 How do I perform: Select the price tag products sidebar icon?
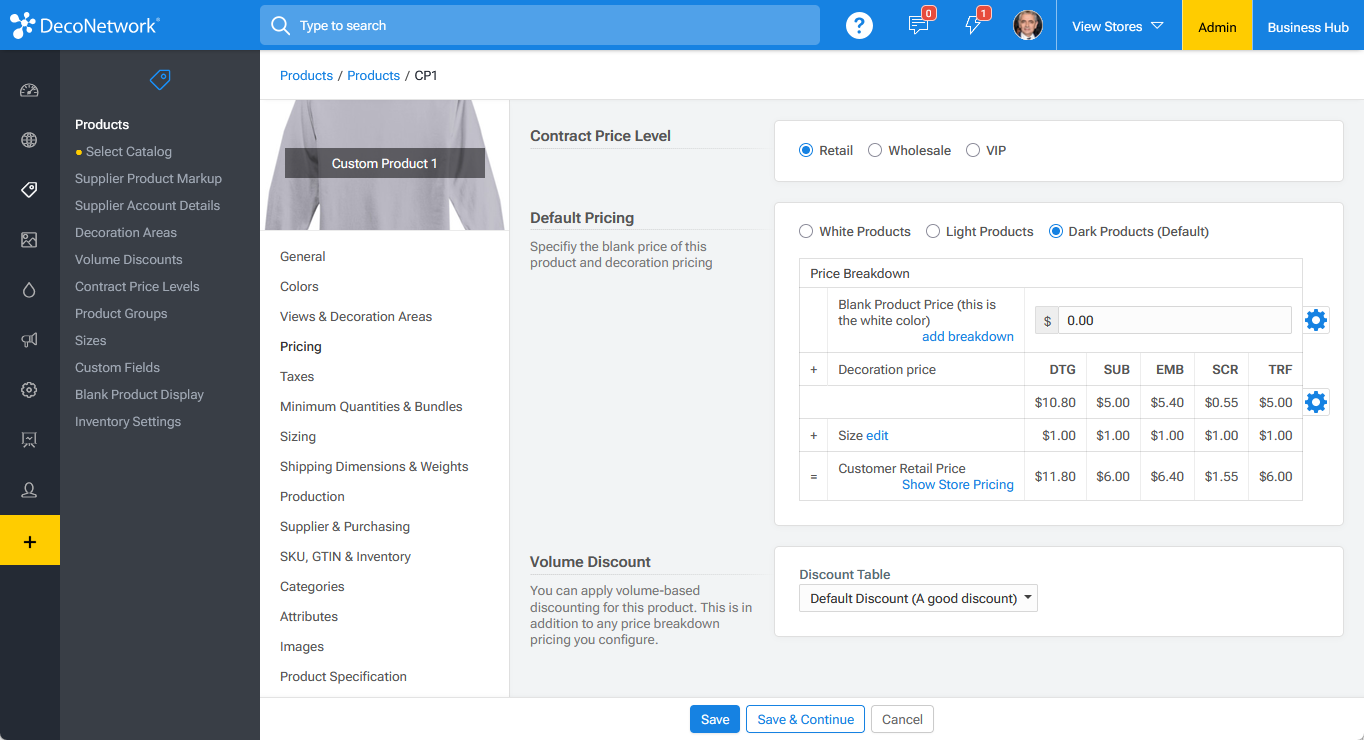[x=29, y=190]
